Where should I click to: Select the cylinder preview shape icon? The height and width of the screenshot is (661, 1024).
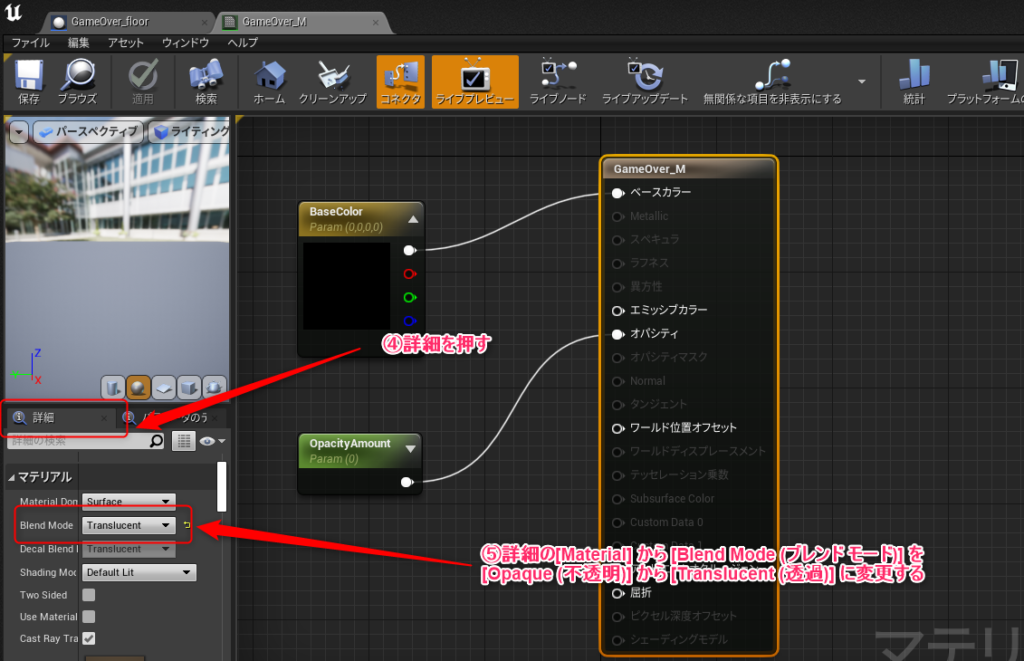click(x=113, y=387)
